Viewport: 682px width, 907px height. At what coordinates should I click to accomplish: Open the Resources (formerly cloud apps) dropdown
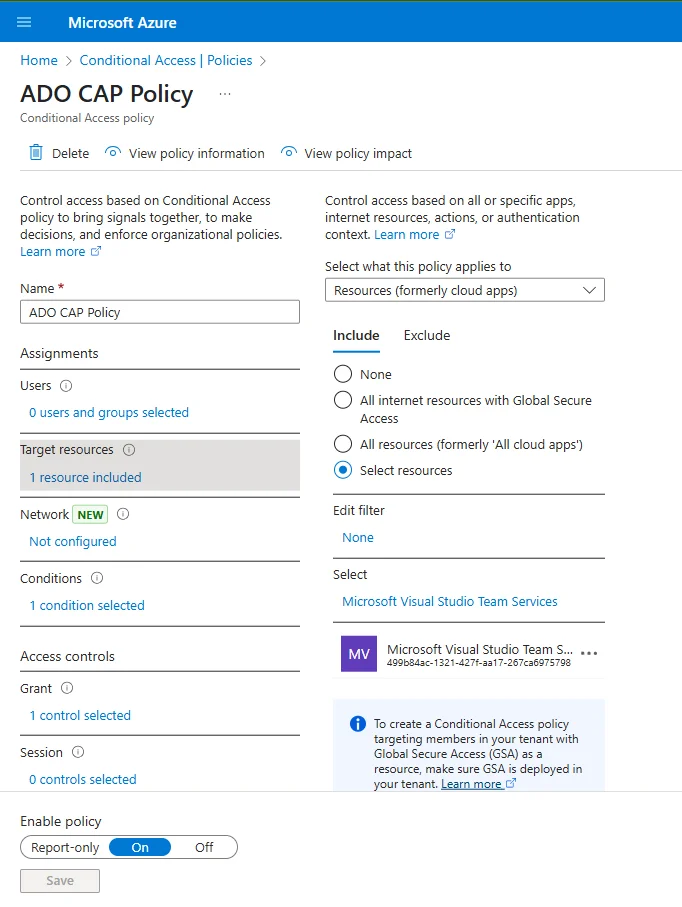[x=465, y=290]
